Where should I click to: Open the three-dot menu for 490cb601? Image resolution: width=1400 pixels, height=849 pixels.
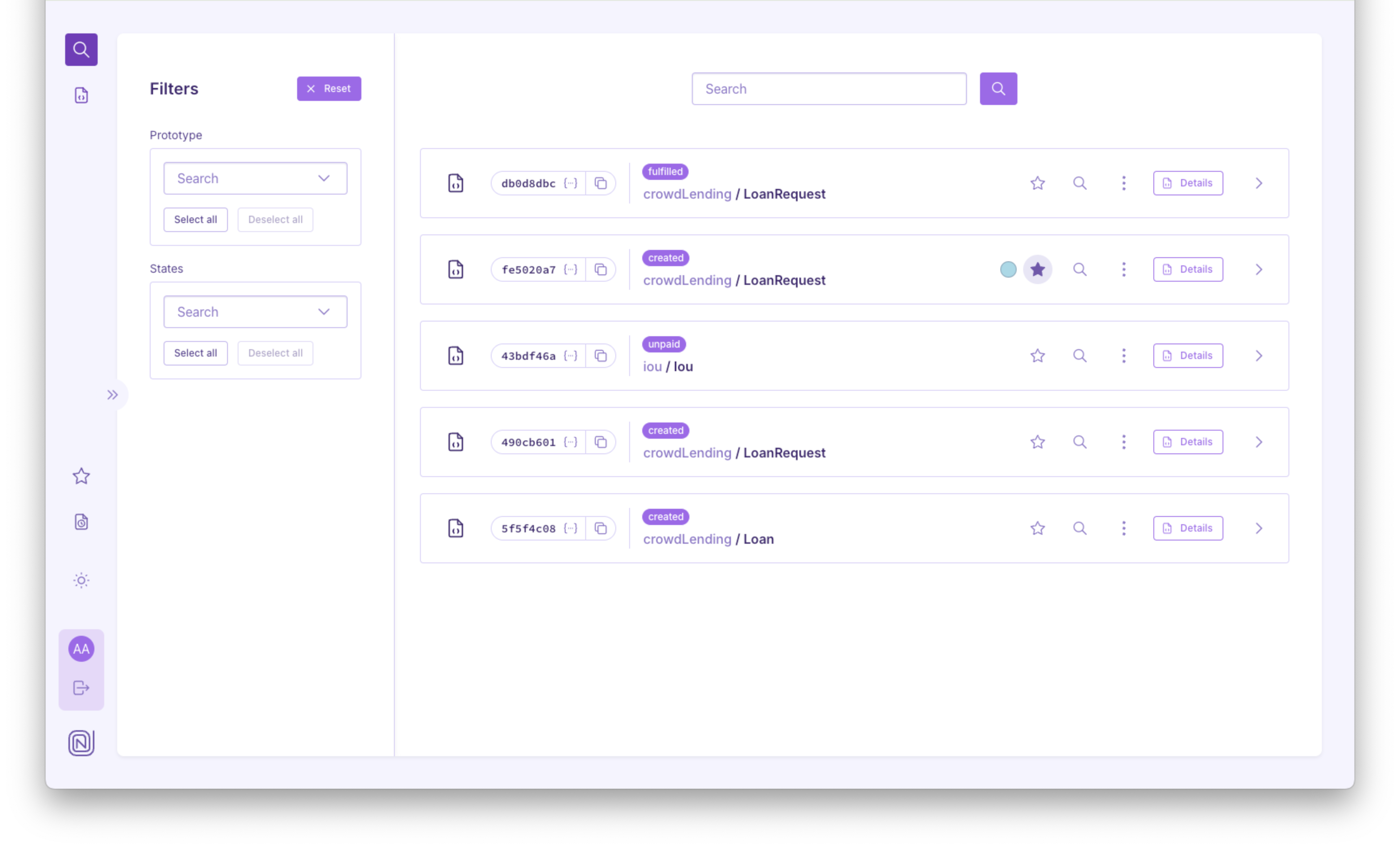[x=1123, y=442]
